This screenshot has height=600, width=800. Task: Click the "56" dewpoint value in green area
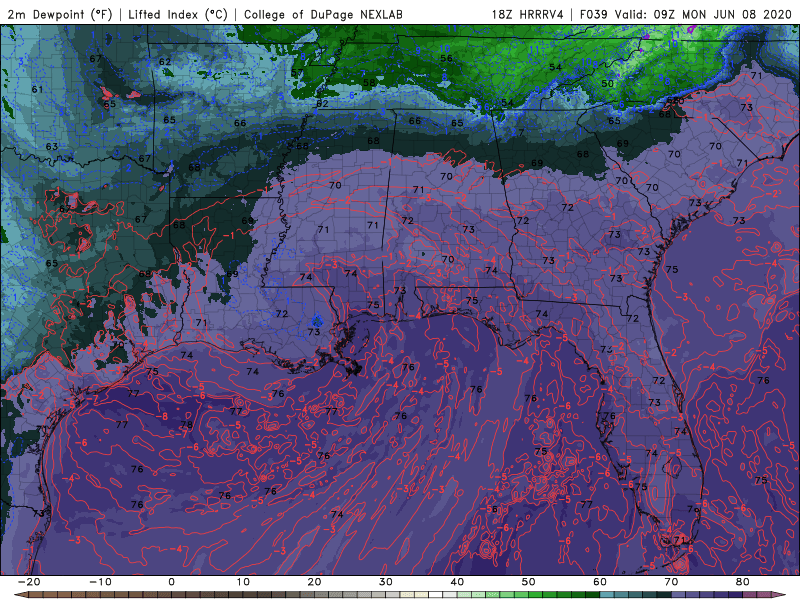(446, 58)
